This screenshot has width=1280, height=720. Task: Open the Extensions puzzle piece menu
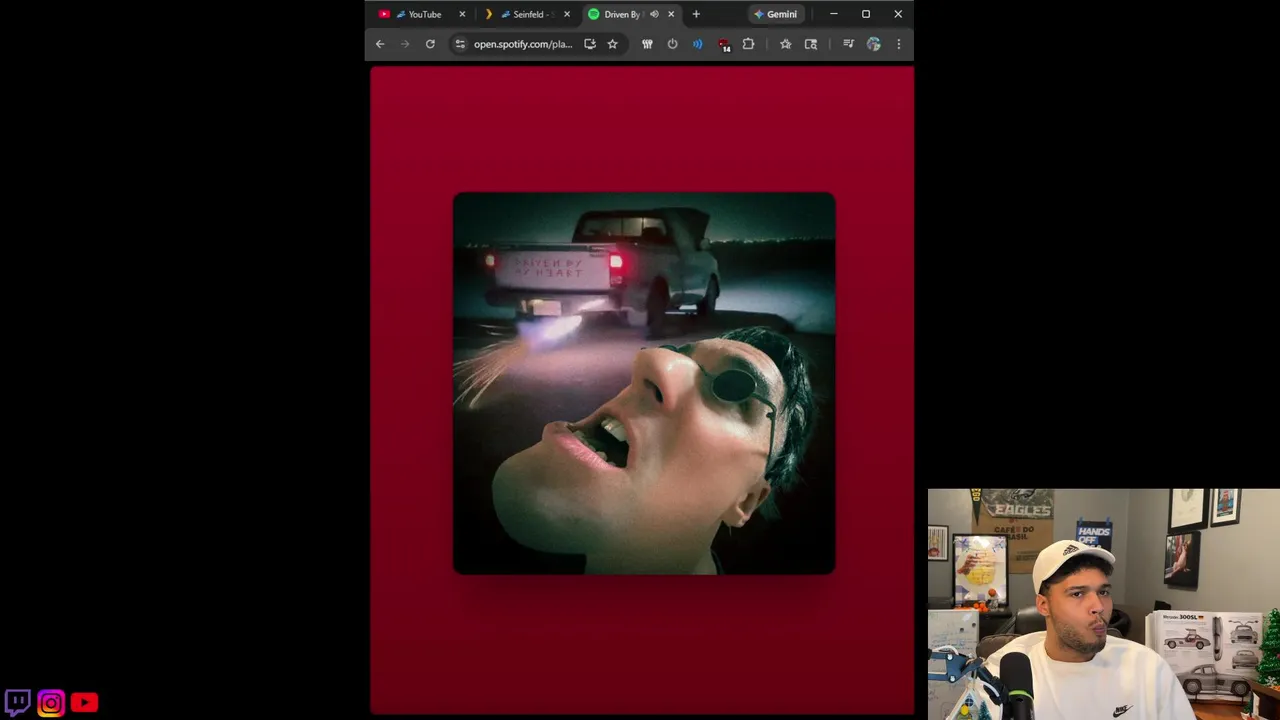point(748,44)
